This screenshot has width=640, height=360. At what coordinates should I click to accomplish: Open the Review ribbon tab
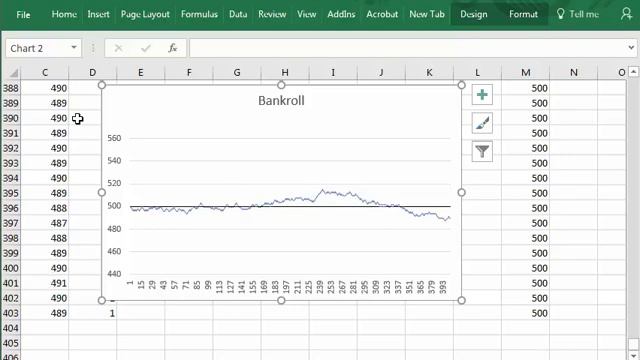click(272, 14)
